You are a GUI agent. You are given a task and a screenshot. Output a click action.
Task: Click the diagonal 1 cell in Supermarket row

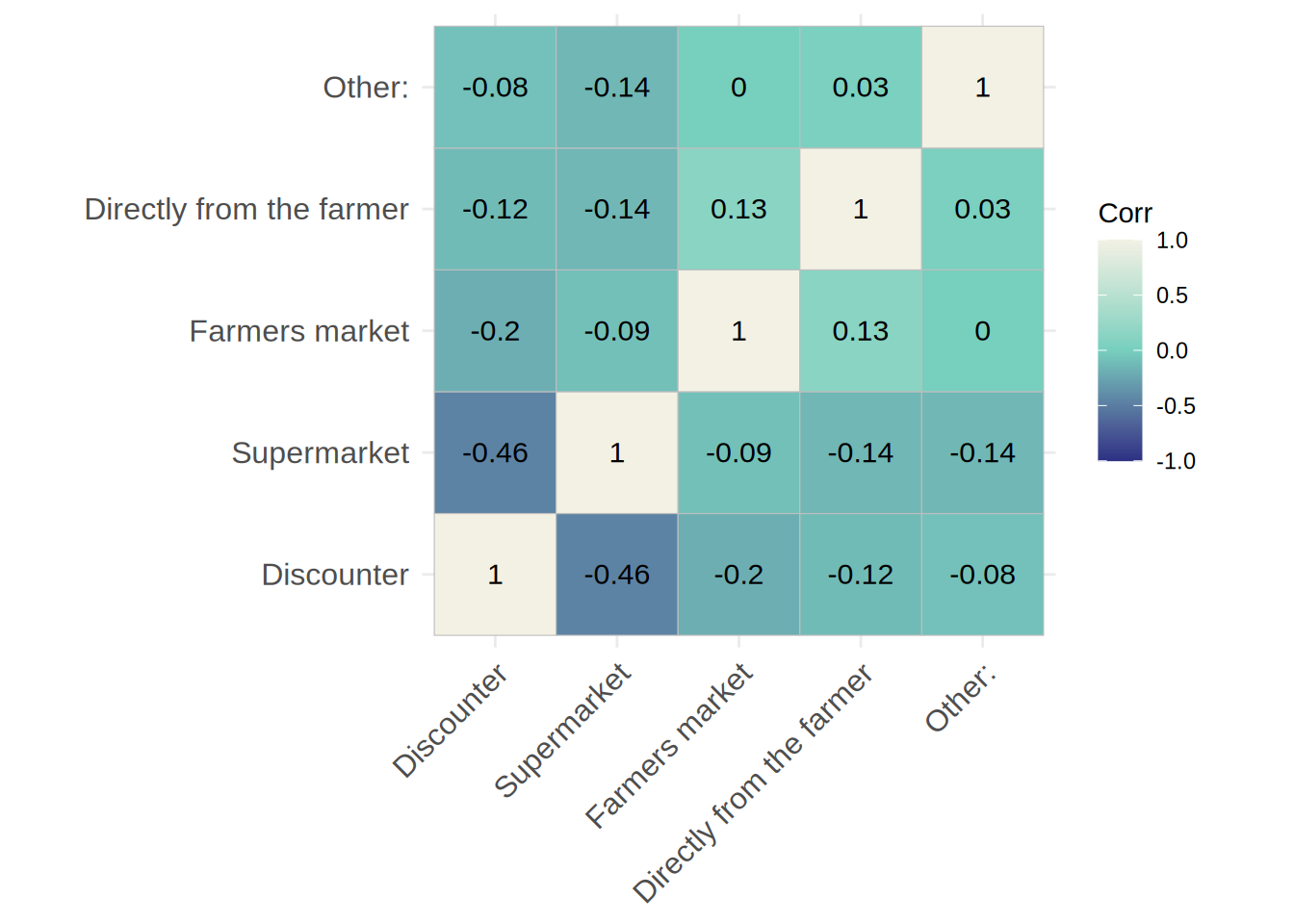[x=617, y=452]
